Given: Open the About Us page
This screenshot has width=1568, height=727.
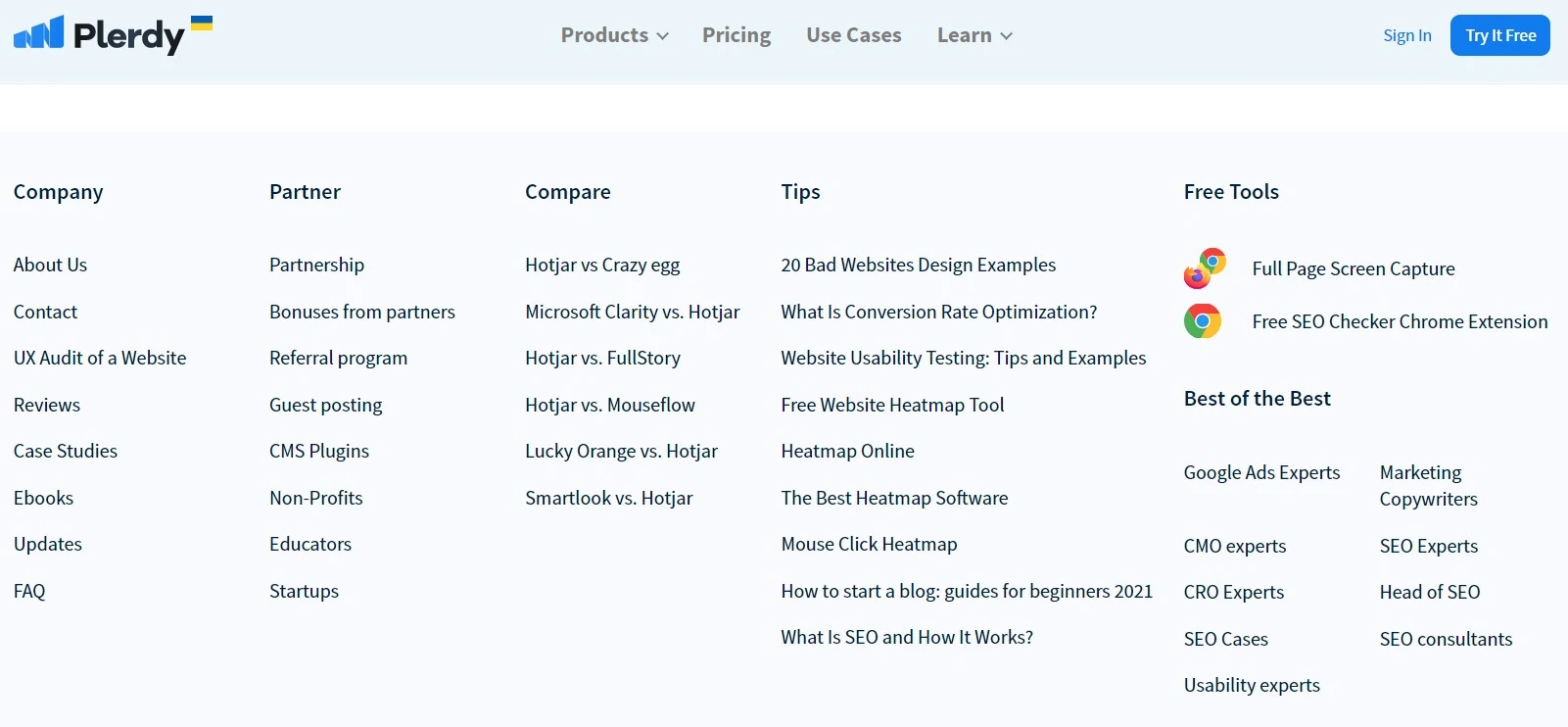Looking at the screenshot, I should point(50,265).
